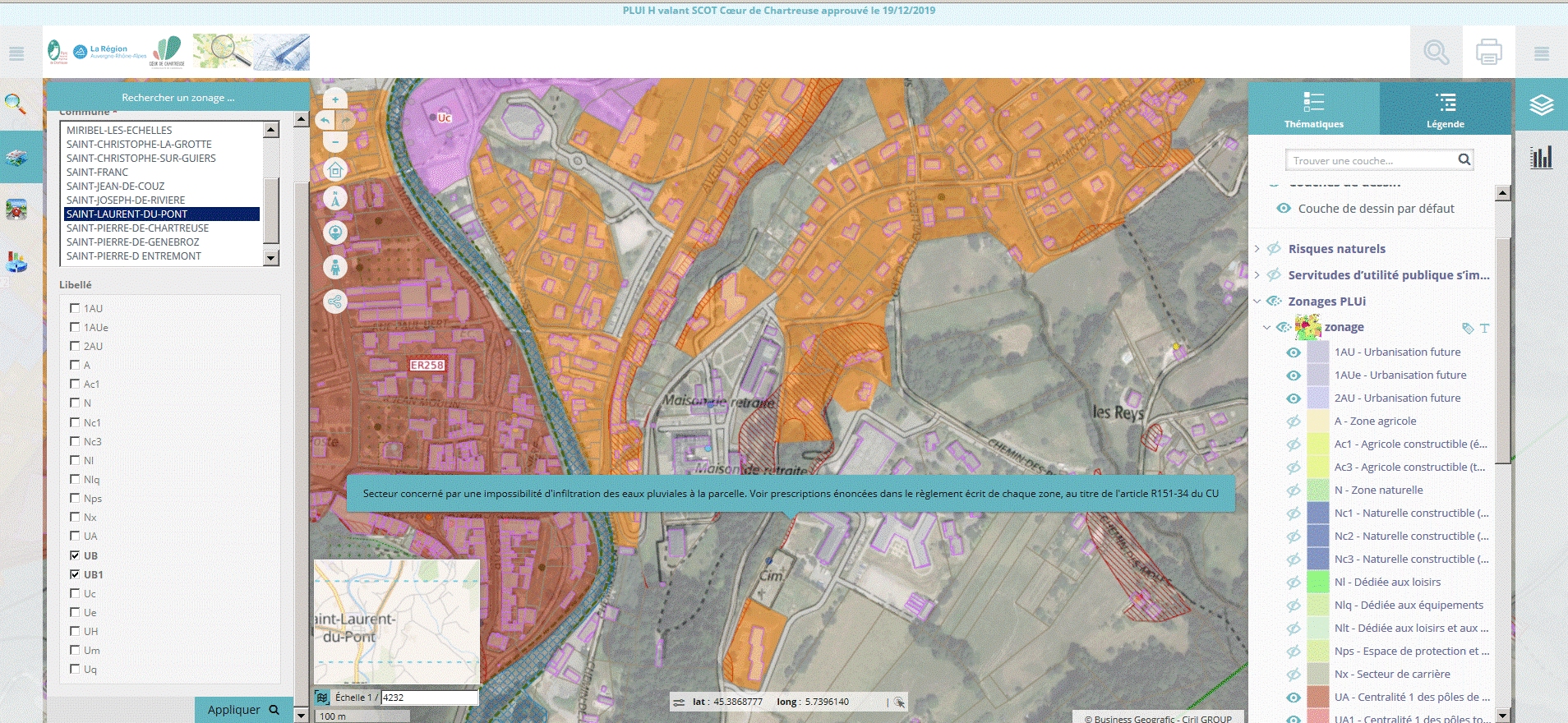Screen dimensions: 1568x723
Task: Check the Ue zoning checkbox
Action: pos(75,612)
